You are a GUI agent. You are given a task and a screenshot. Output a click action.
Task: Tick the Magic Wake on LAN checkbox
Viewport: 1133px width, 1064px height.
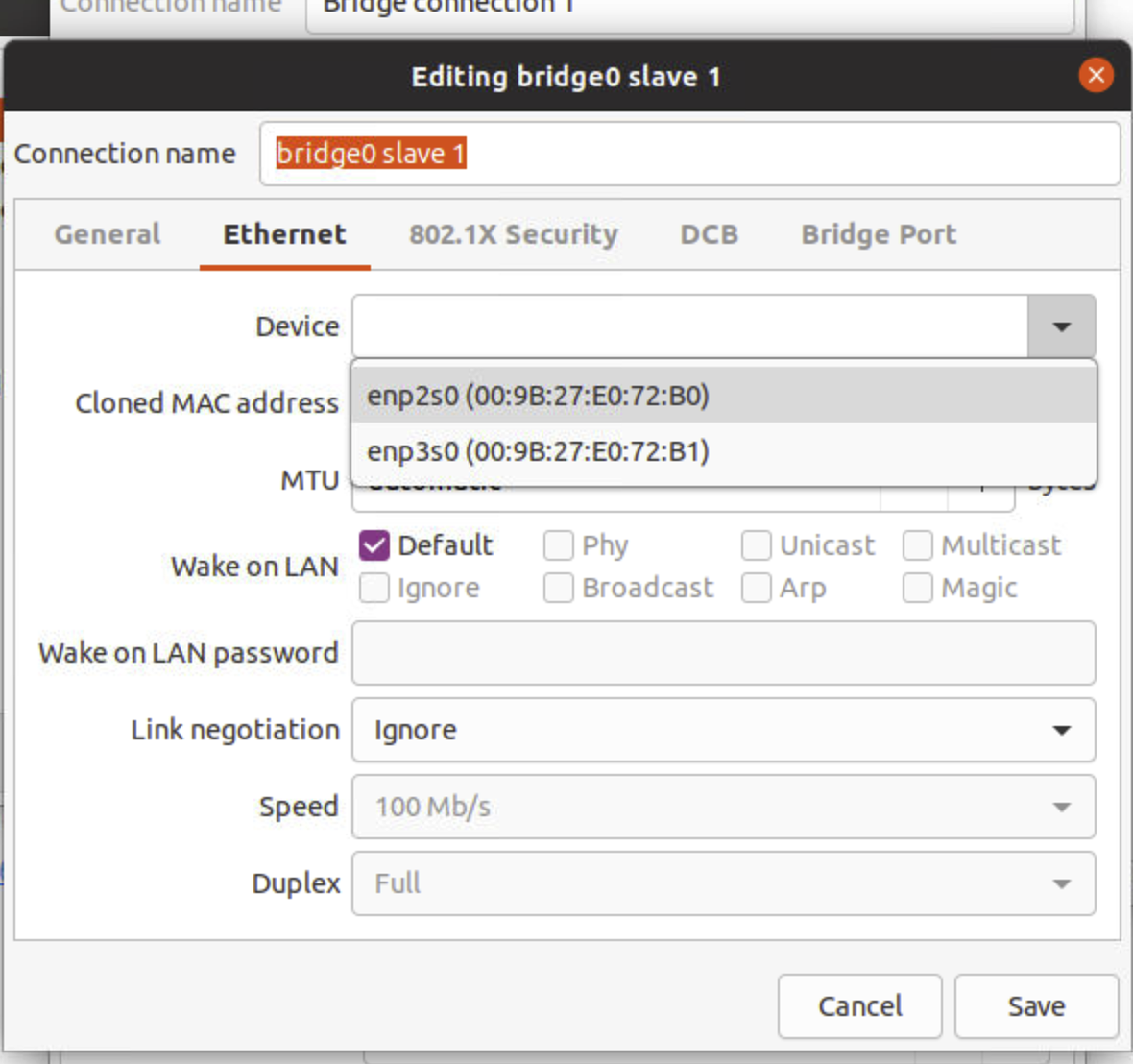click(x=918, y=588)
